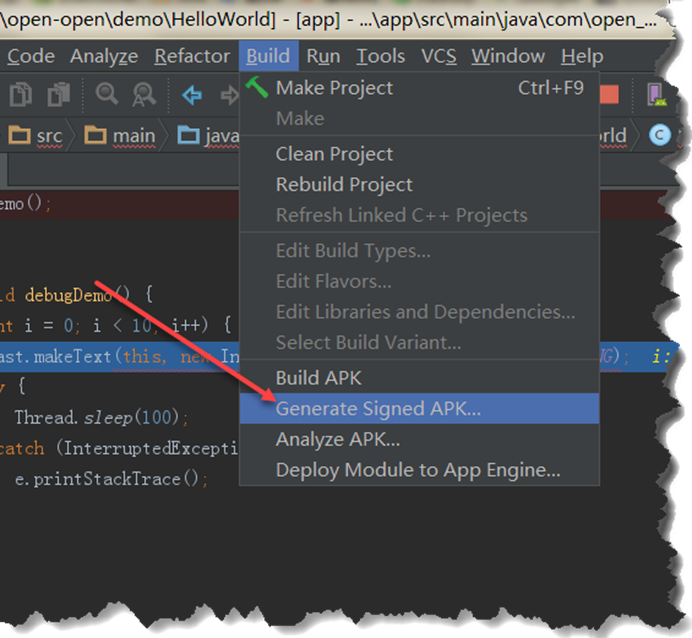Choose Deploy Module to App Engine

point(419,470)
